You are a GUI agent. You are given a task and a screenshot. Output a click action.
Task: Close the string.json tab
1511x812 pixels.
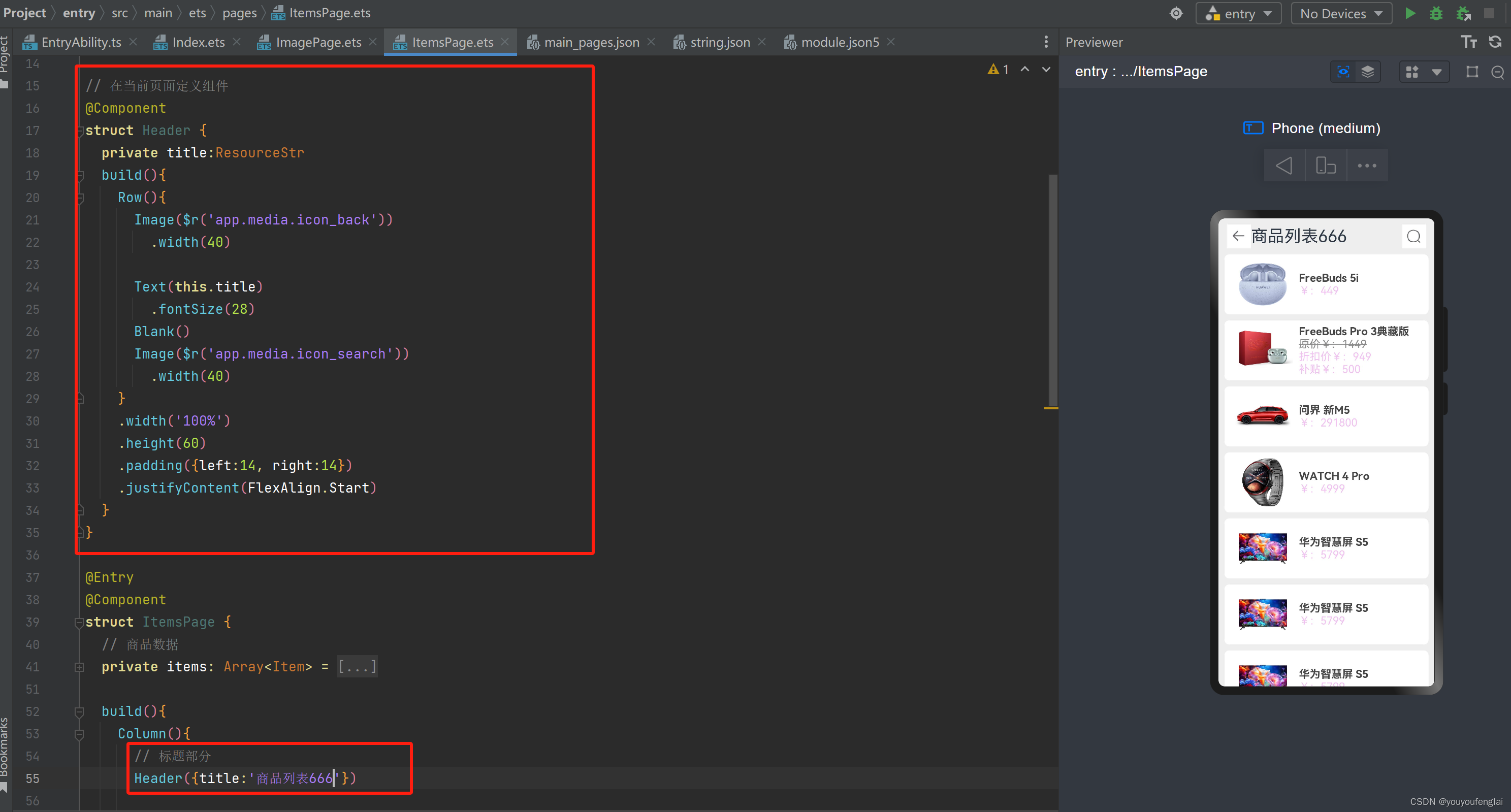pos(761,42)
